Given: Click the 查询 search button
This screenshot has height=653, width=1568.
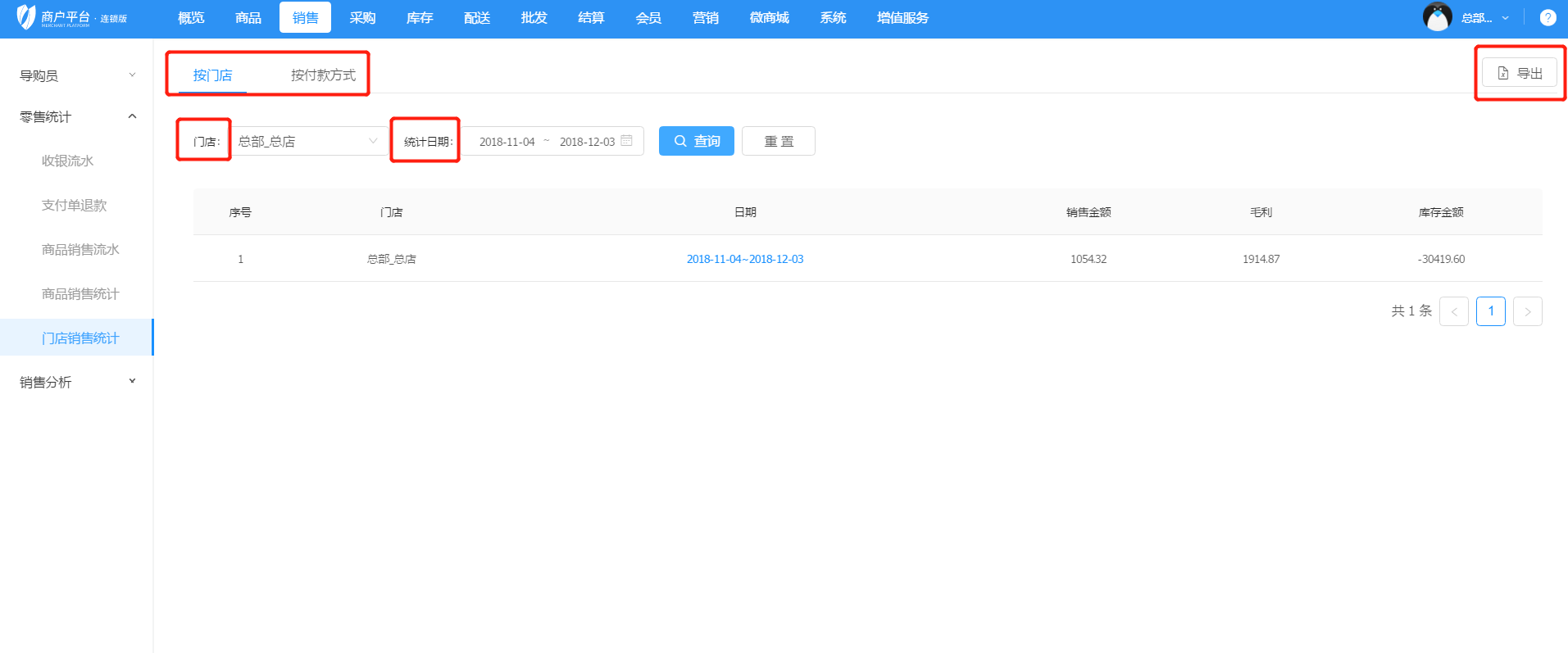Looking at the screenshot, I should (696, 141).
